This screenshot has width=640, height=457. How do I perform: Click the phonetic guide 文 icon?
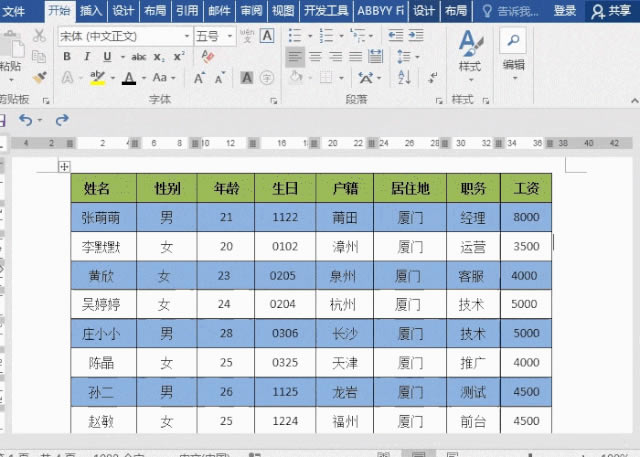click(x=247, y=36)
